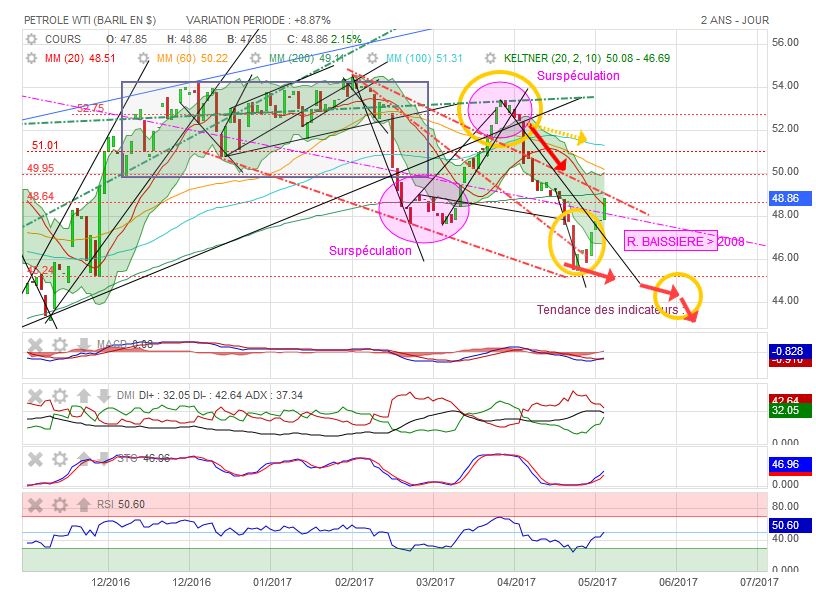Open settings gear for MM (60)
The image size is (816, 602).
[143, 58]
